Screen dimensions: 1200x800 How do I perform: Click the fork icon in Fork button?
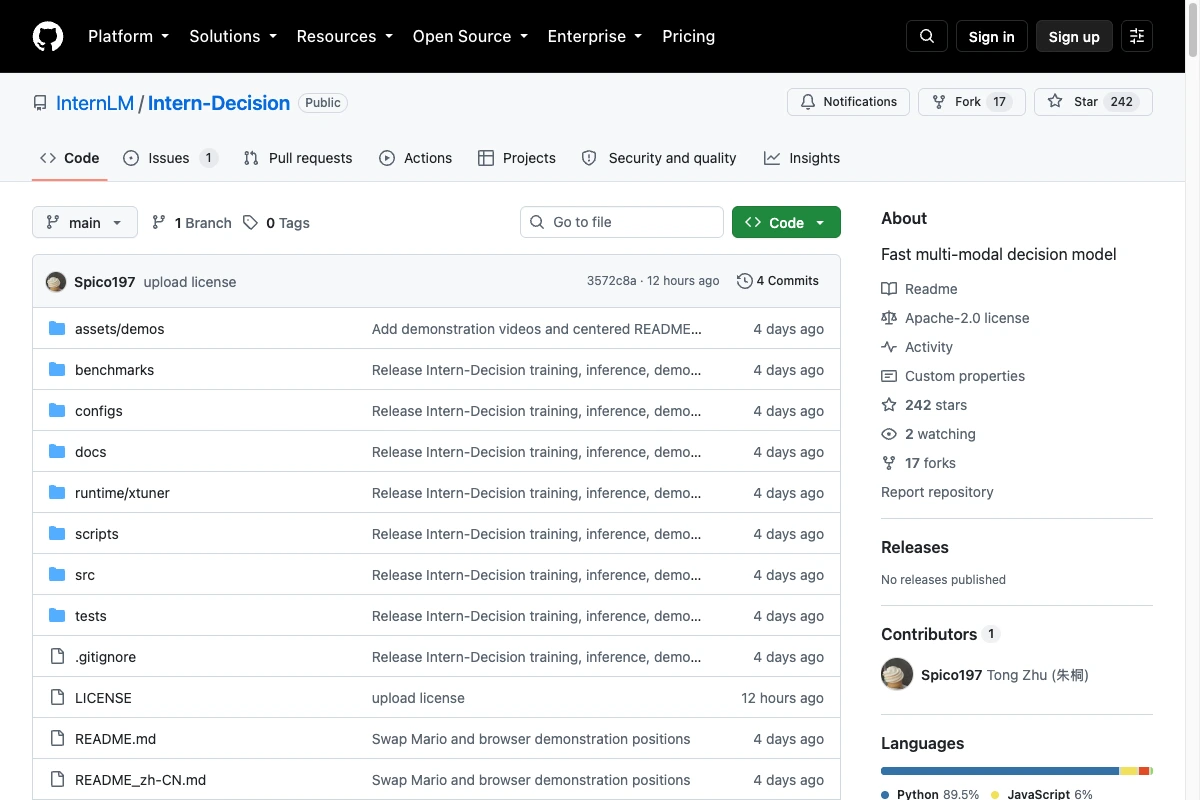(939, 102)
